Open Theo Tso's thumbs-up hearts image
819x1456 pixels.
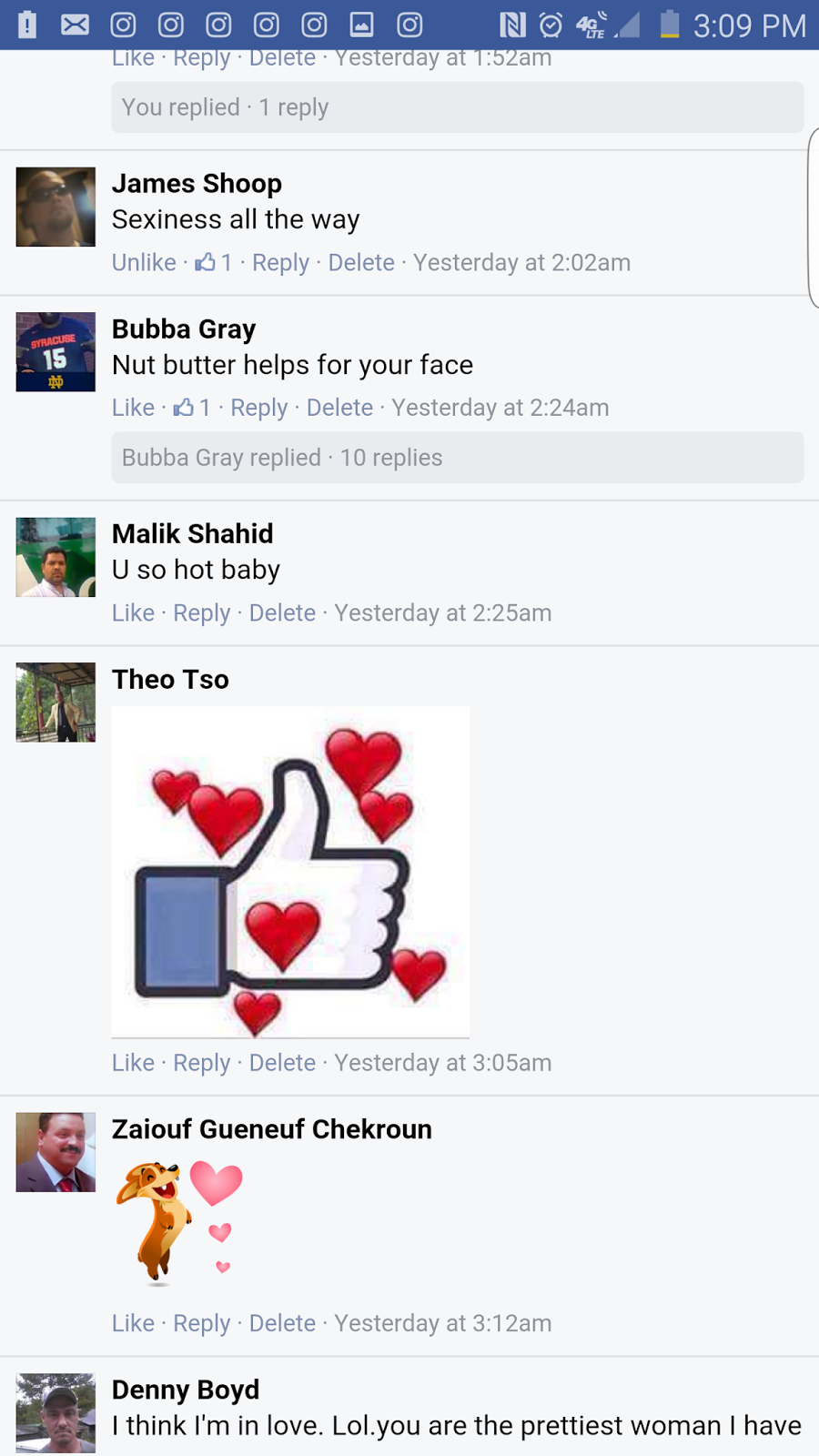point(290,872)
